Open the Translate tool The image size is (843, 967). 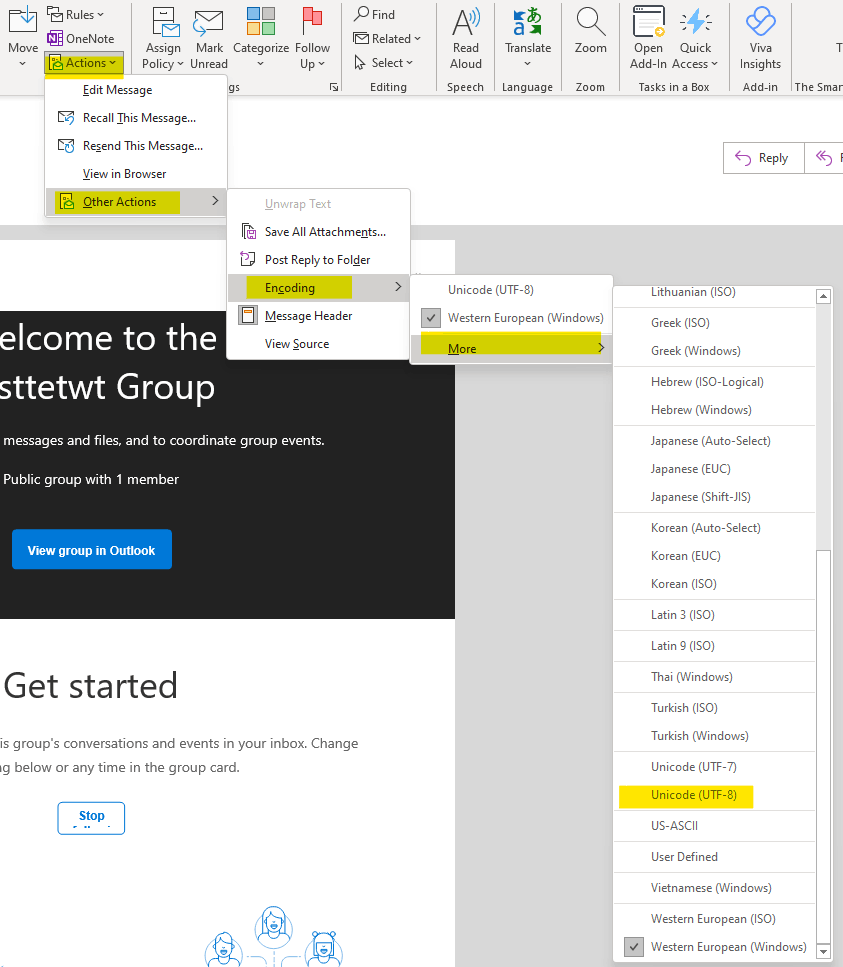click(527, 38)
